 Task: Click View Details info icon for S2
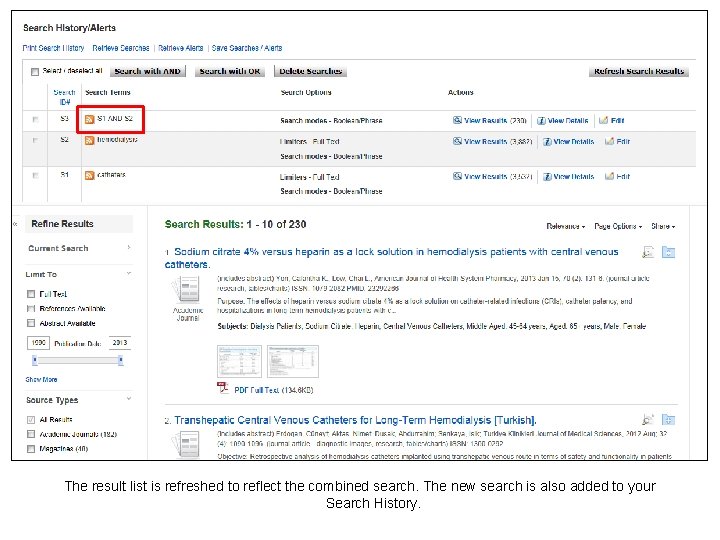(547, 142)
